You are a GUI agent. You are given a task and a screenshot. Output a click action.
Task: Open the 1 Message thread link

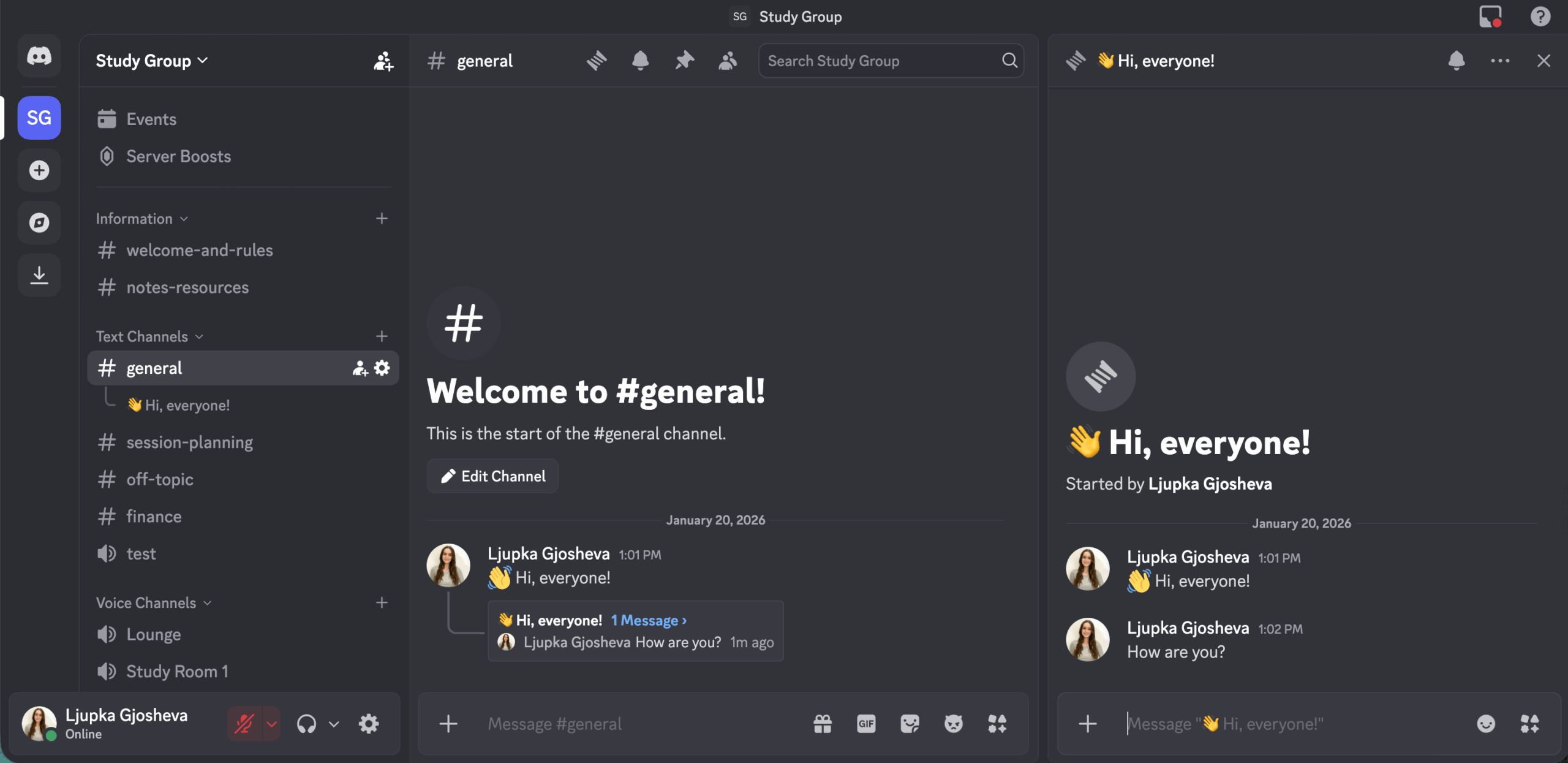tap(647, 620)
